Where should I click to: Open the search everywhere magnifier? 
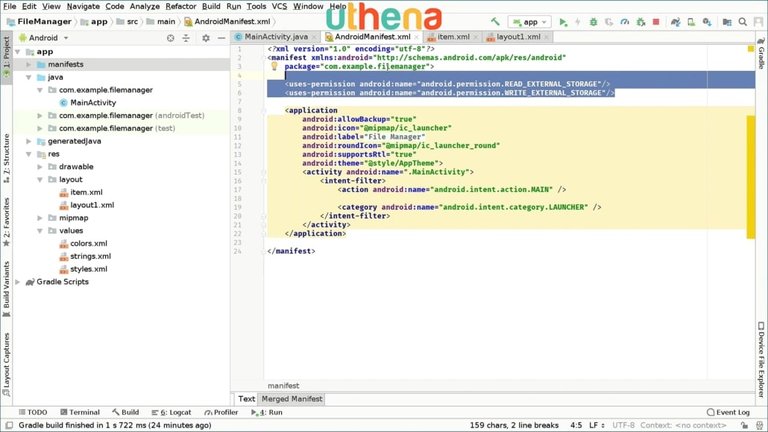(742, 21)
